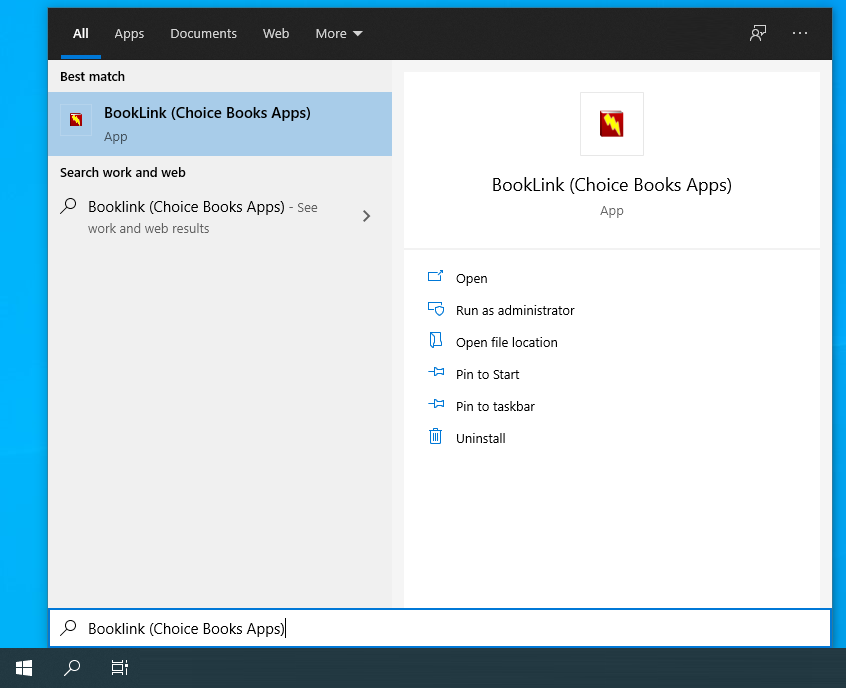The width and height of the screenshot is (846, 688).
Task: Expand web results with the chevron arrow
Action: click(366, 216)
